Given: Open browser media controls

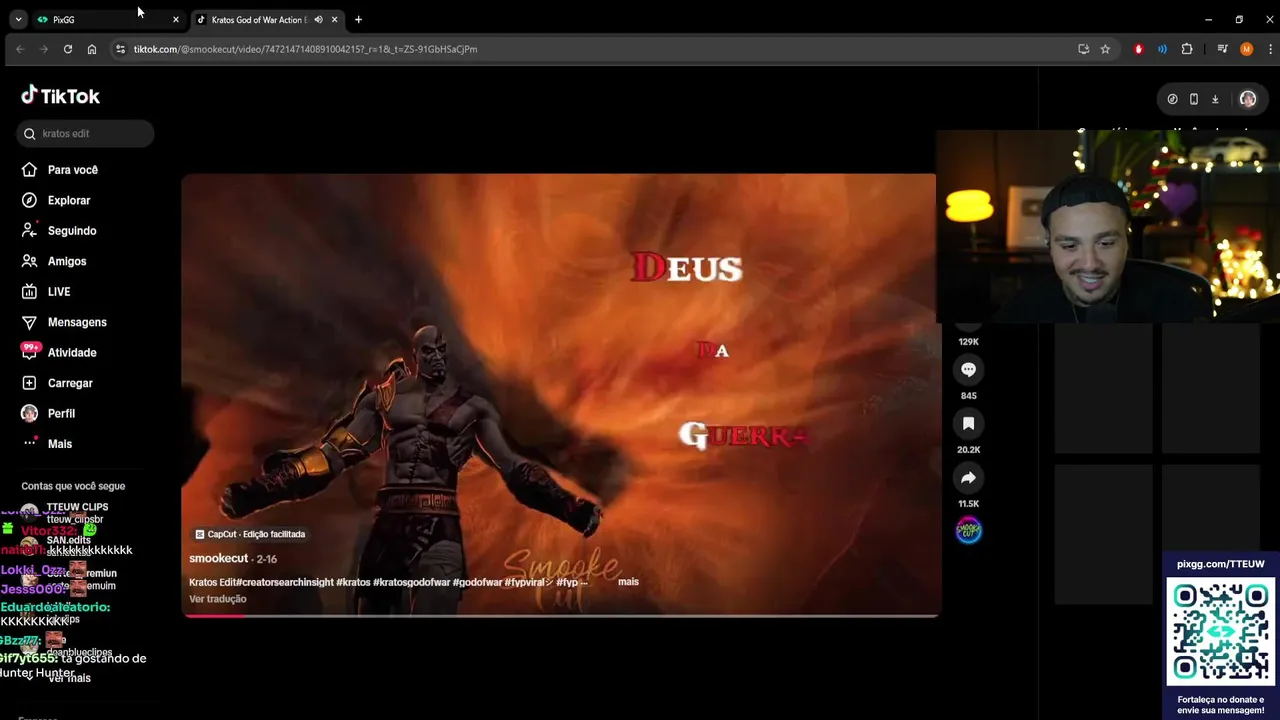Looking at the screenshot, I should (1222, 49).
